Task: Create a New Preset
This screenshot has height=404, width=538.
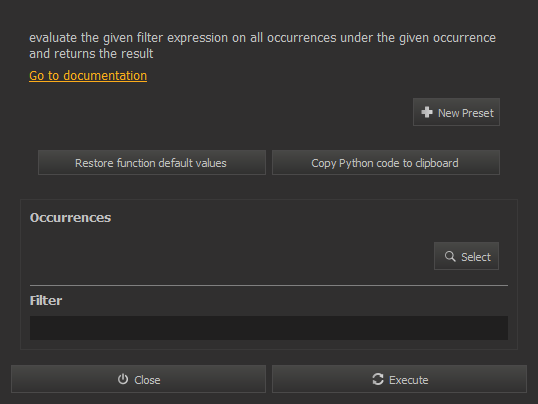Action: [x=456, y=112]
